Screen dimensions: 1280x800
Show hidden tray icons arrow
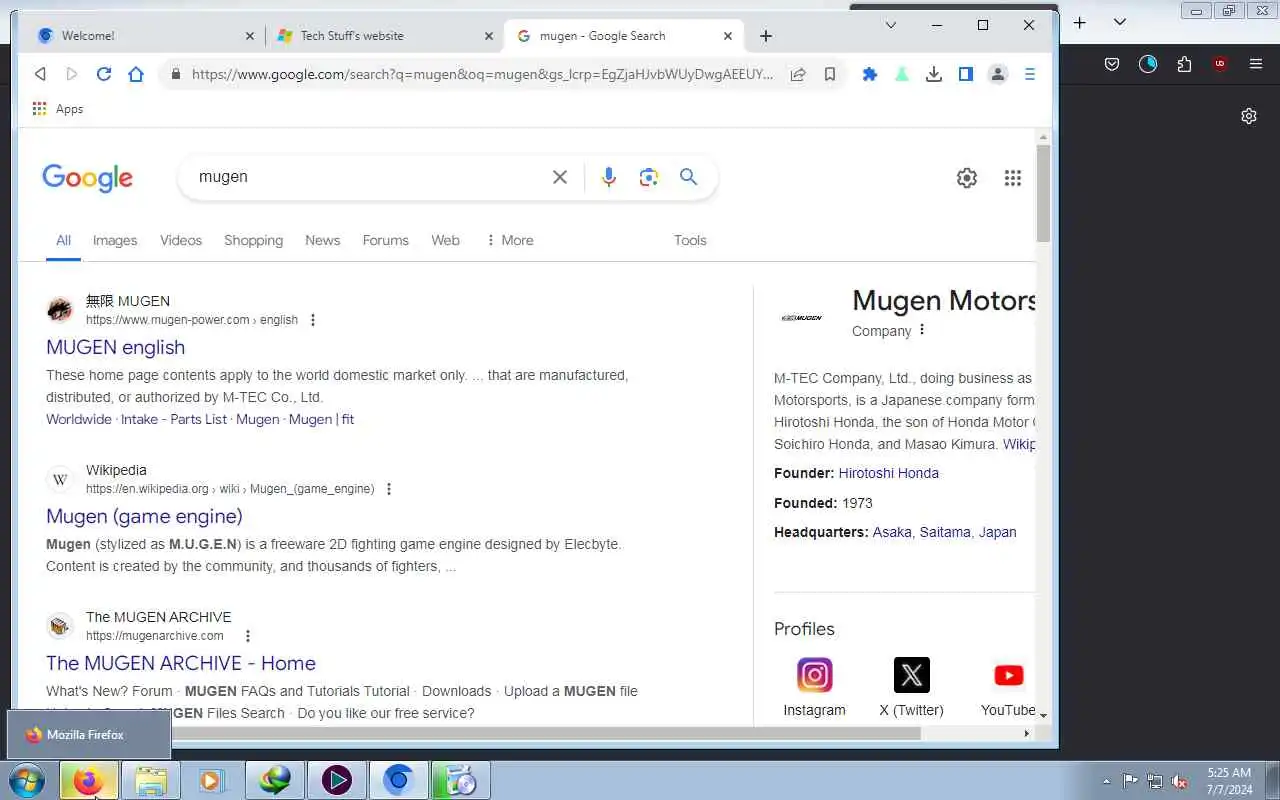coord(1106,781)
